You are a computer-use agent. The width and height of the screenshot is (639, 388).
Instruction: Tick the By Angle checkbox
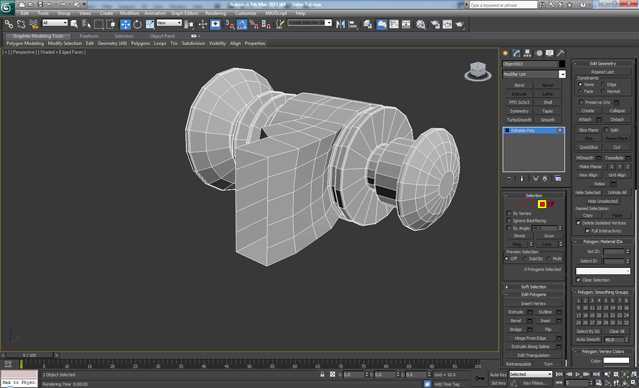click(x=509, y=228)
